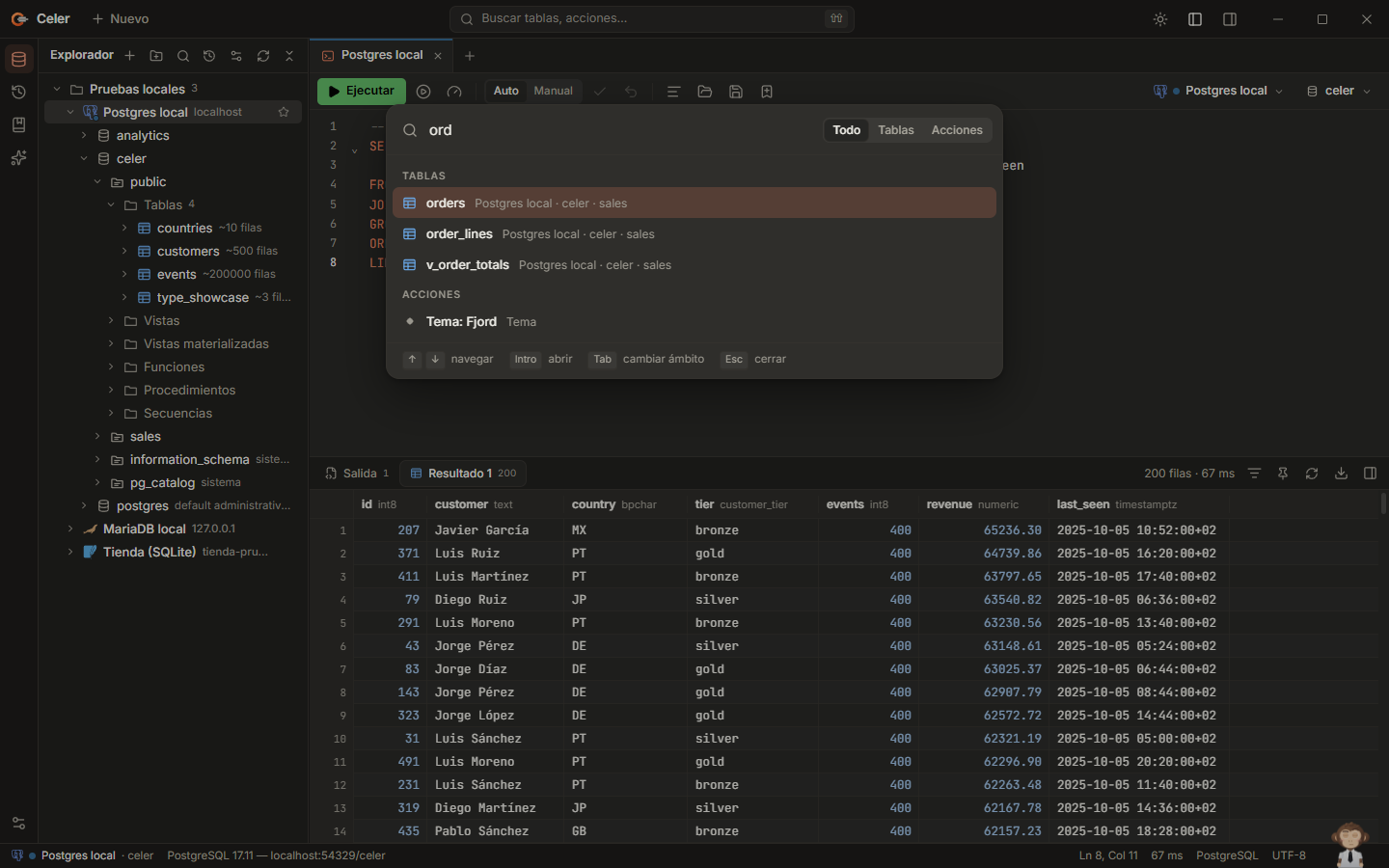Filter result rows with the filter icon
The width and height of the screenshot is (1389, 868).
pyautogui.click(x=1254, y=474)
